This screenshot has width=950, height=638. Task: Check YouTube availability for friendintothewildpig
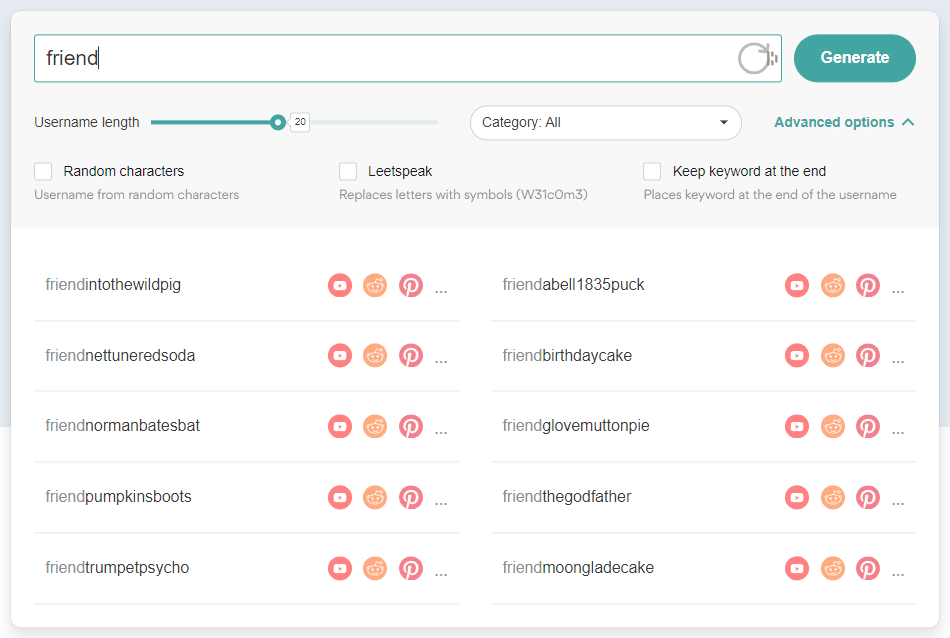coord(340,285)
